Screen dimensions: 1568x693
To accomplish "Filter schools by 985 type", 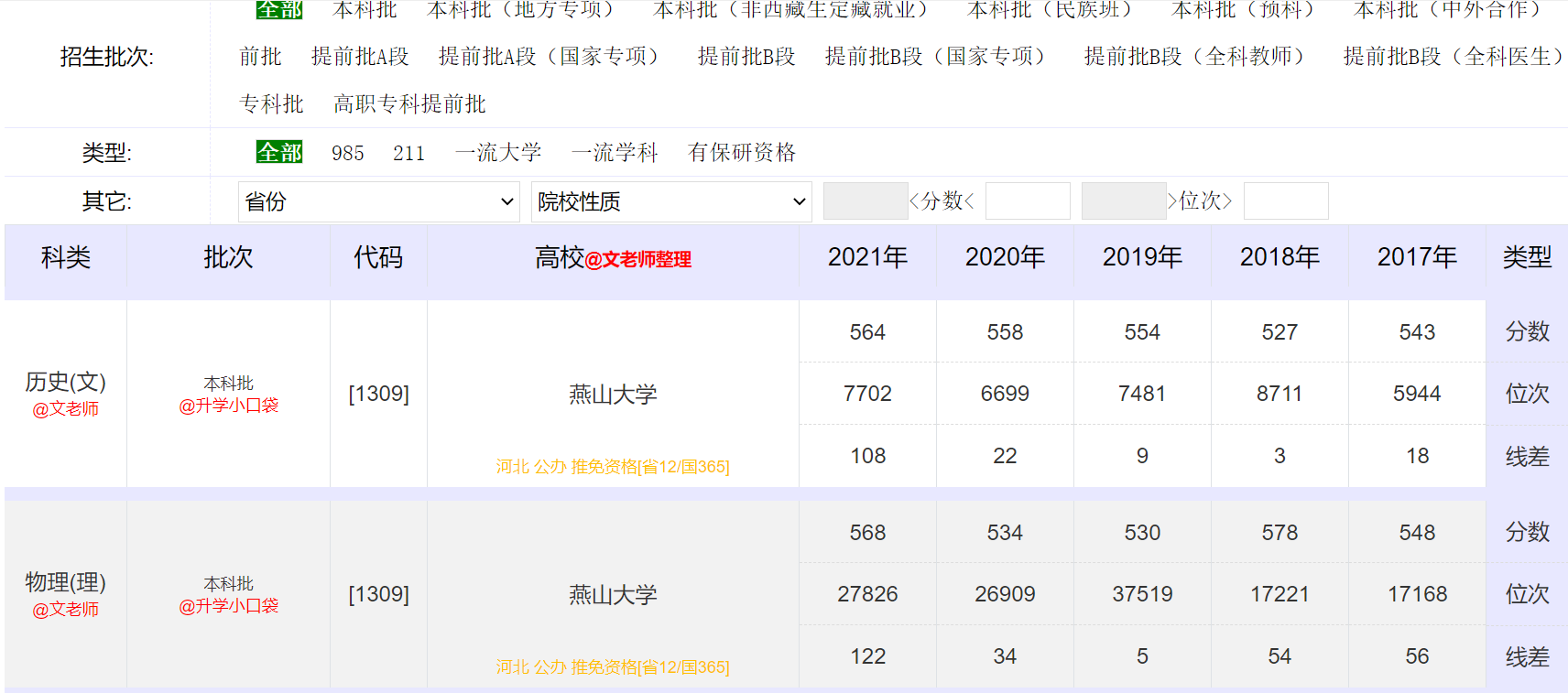I will click(x=348, y=153).
